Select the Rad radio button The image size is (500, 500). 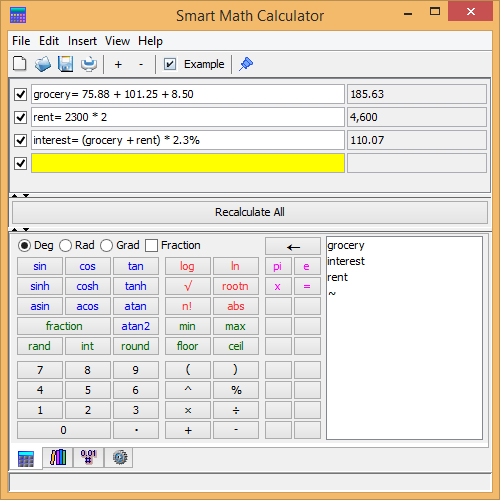(x=65, y=246)
